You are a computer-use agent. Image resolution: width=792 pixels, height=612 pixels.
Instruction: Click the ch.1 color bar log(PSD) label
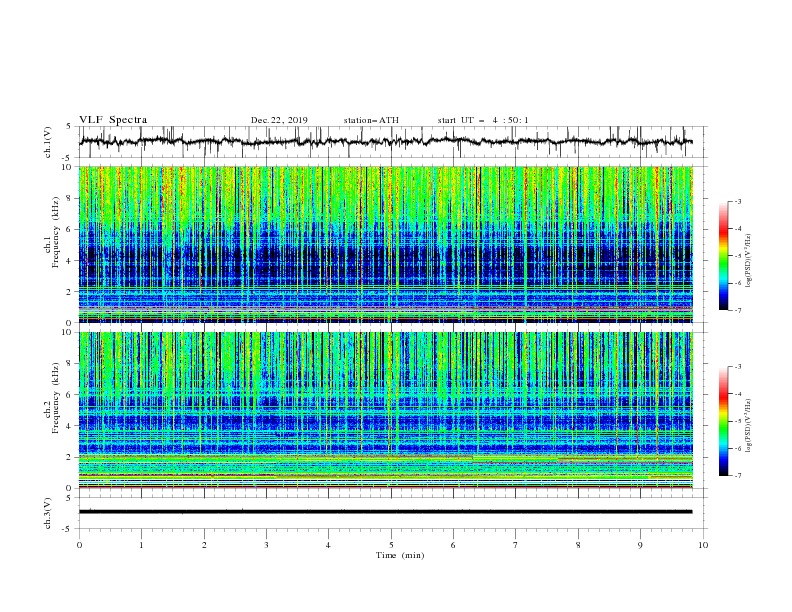pos(748,261)
